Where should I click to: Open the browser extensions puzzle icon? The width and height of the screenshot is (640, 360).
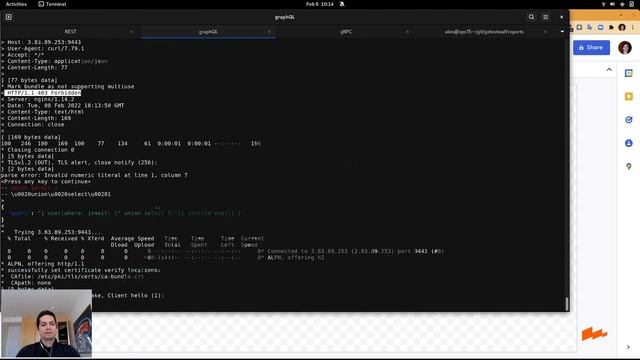click(611, 27)
